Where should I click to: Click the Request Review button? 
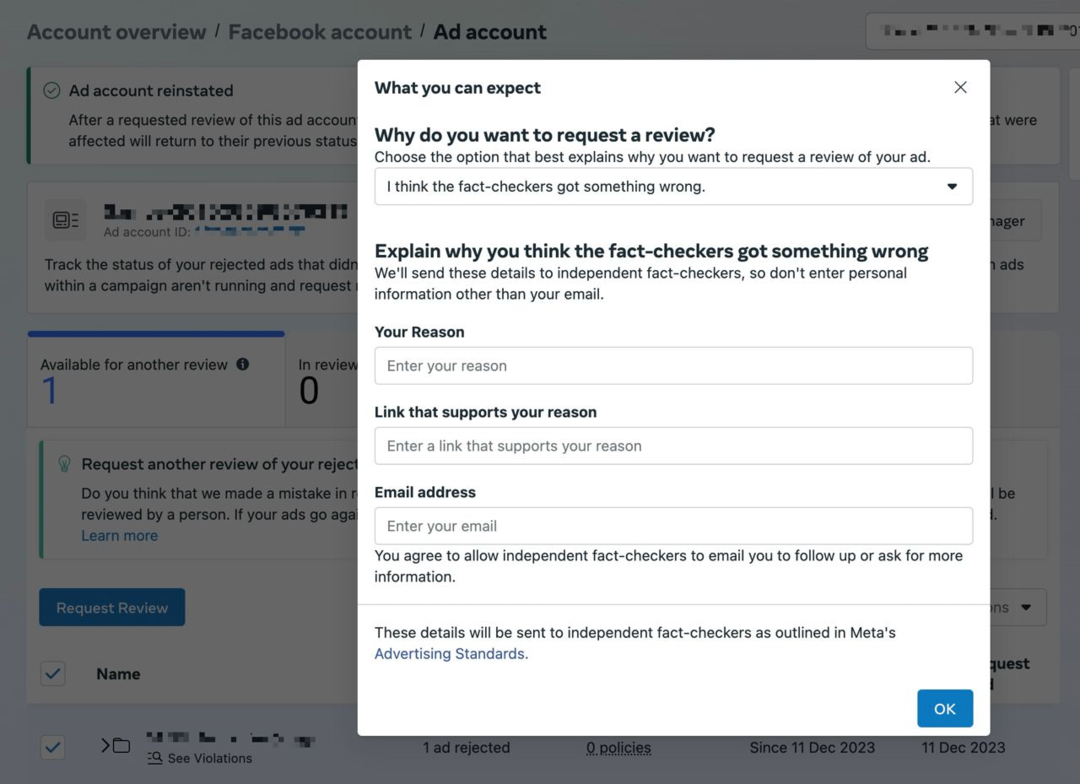112,608
